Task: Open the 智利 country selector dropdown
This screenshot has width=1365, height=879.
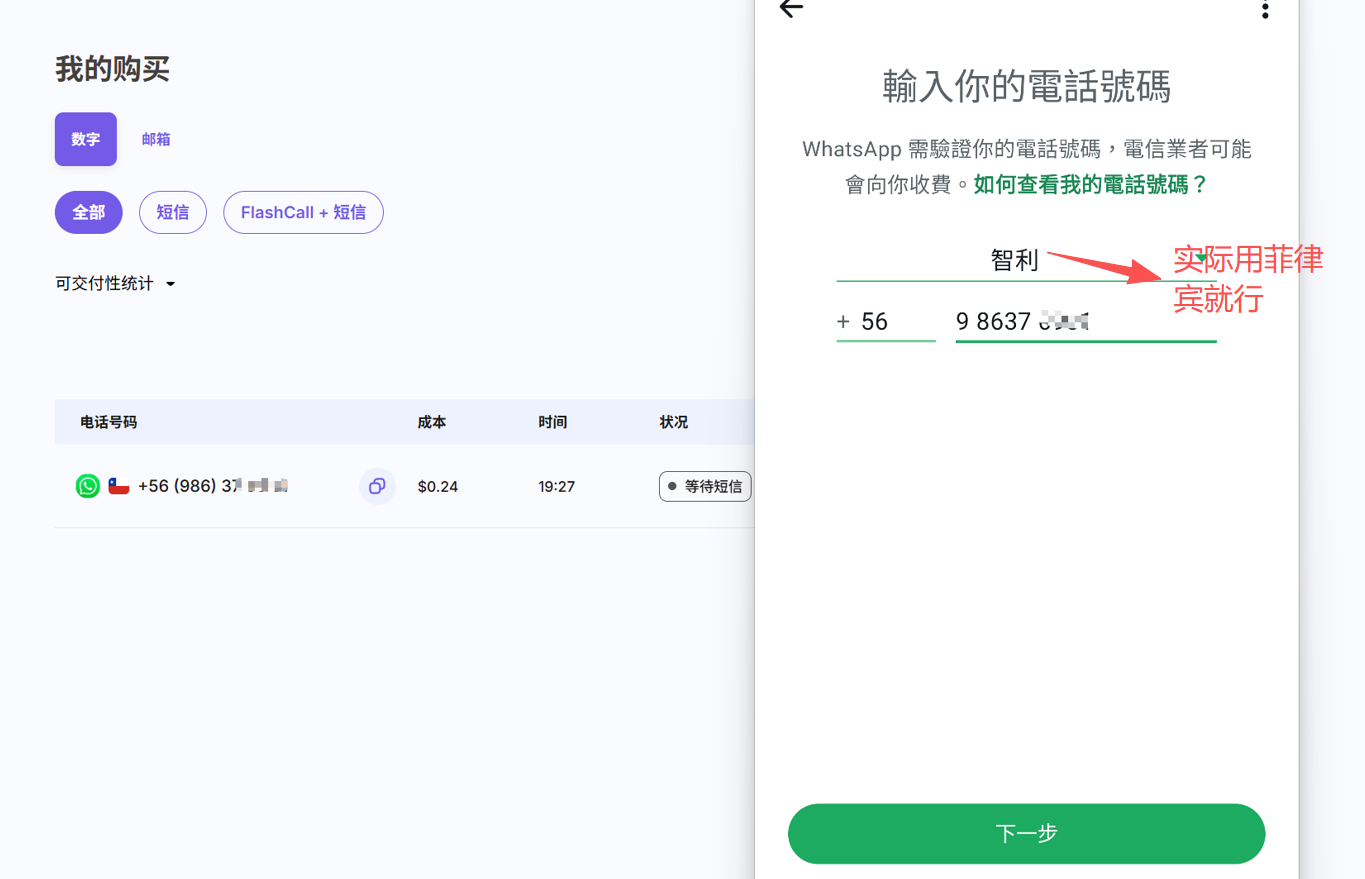Action: (1026, 261)
